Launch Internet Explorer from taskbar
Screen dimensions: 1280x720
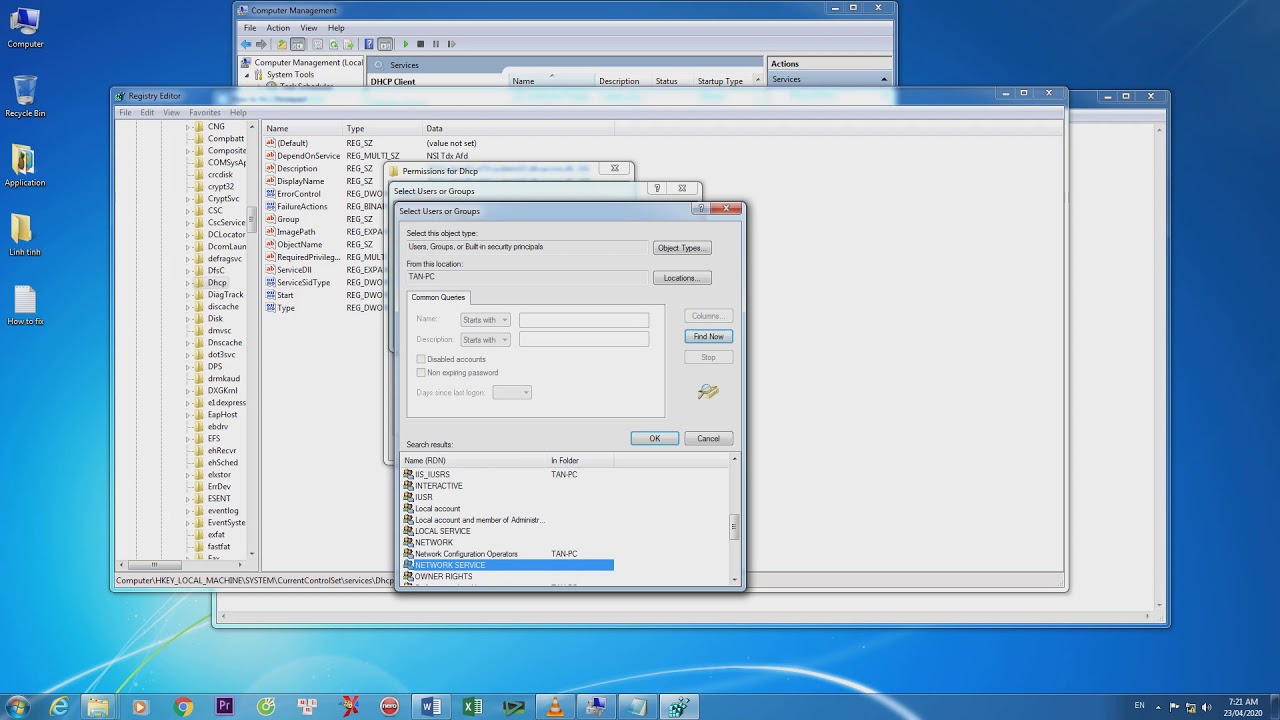point(60,707)
